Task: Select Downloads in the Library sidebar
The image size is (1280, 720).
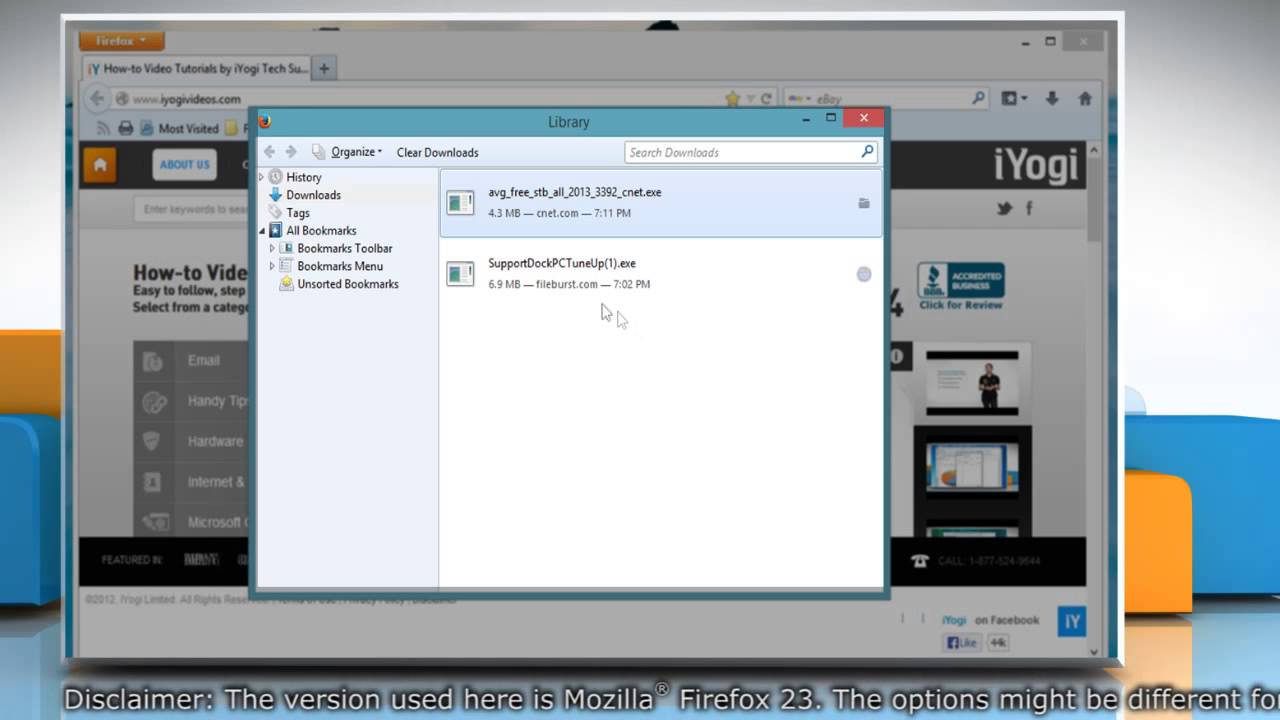Action: click(313, 195)
